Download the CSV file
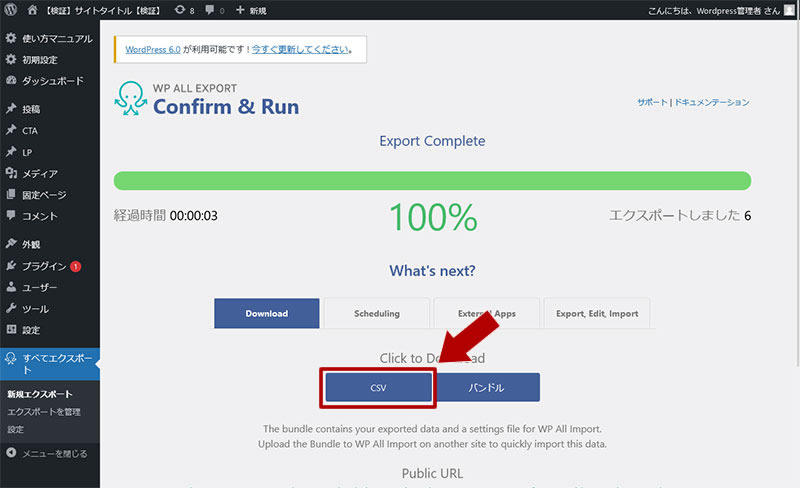The width and height of the screenshot is (800, 488). coord(378,387)
